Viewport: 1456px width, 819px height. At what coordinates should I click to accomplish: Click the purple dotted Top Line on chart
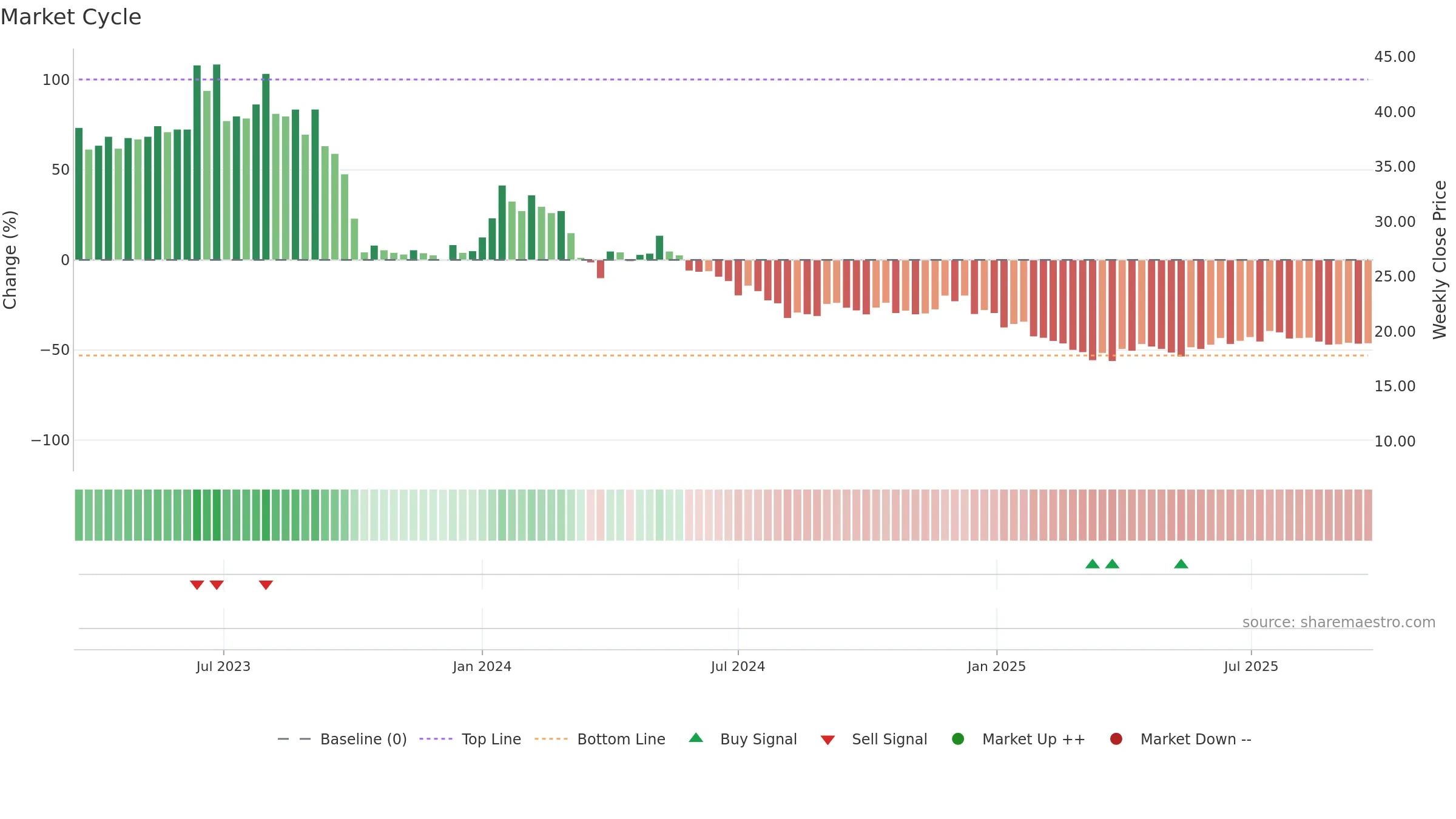[x=722, y=79]
